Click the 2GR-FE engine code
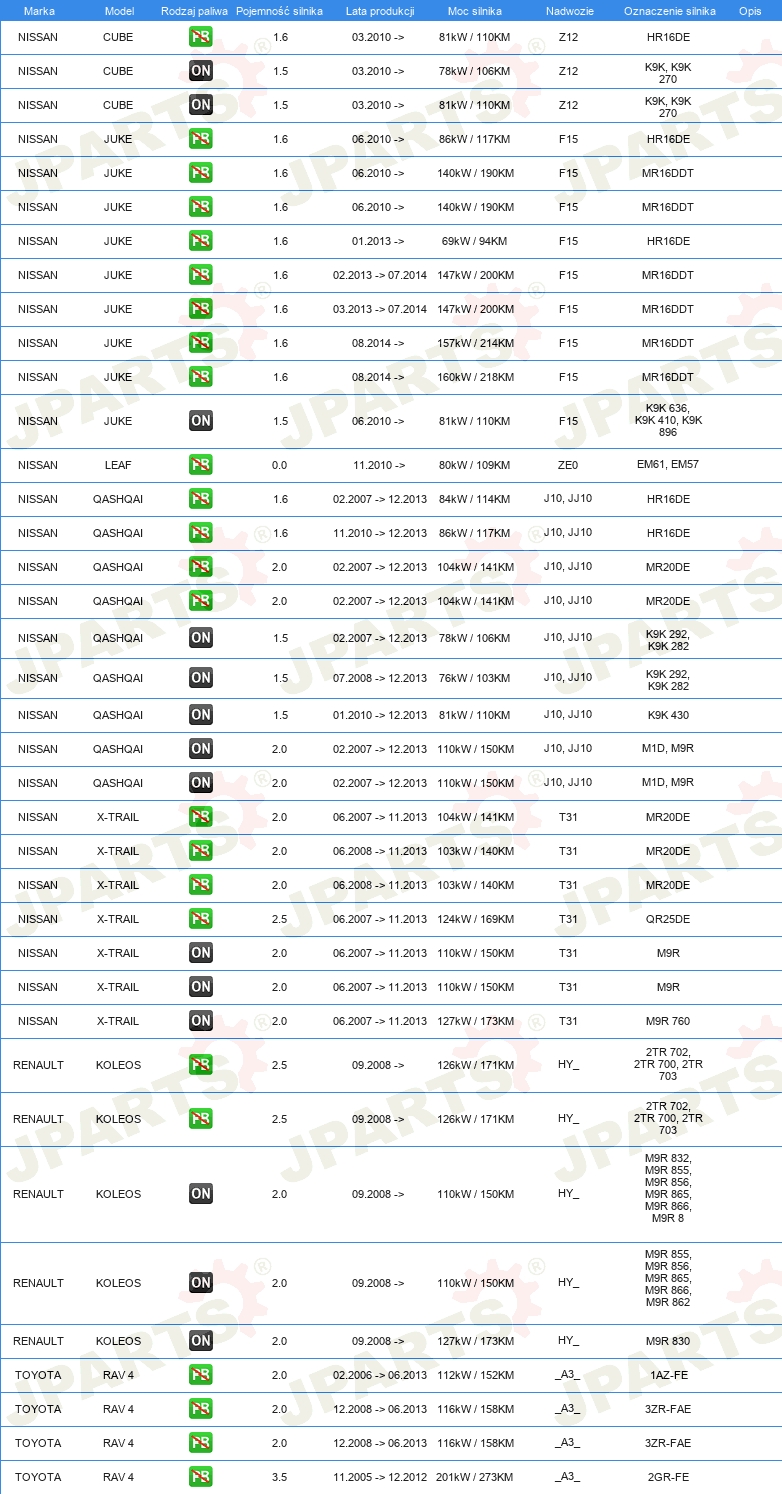This screenshot has height=1494, width=782. pyautogui.click(x=668, y=1477)
